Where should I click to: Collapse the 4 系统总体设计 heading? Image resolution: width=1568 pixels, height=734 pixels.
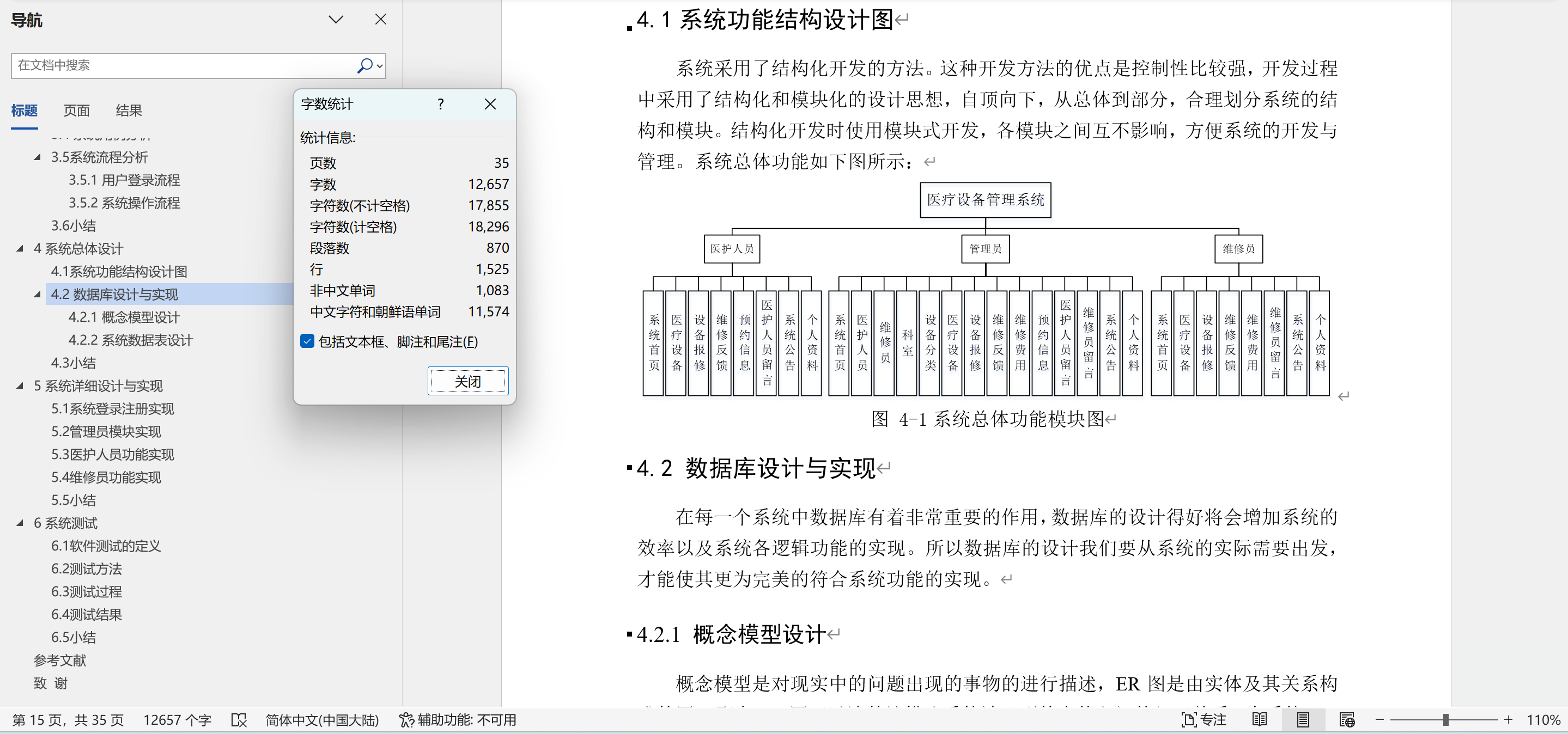tap(20, 249)
